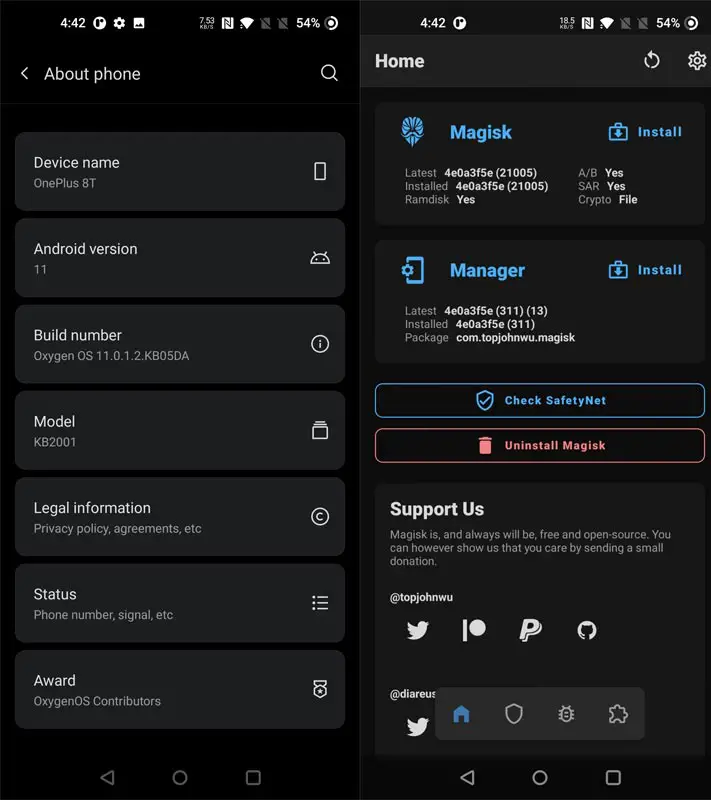Tap the Manager card title
This screenshot has width=711, height=800.
[x=487, y=270]
